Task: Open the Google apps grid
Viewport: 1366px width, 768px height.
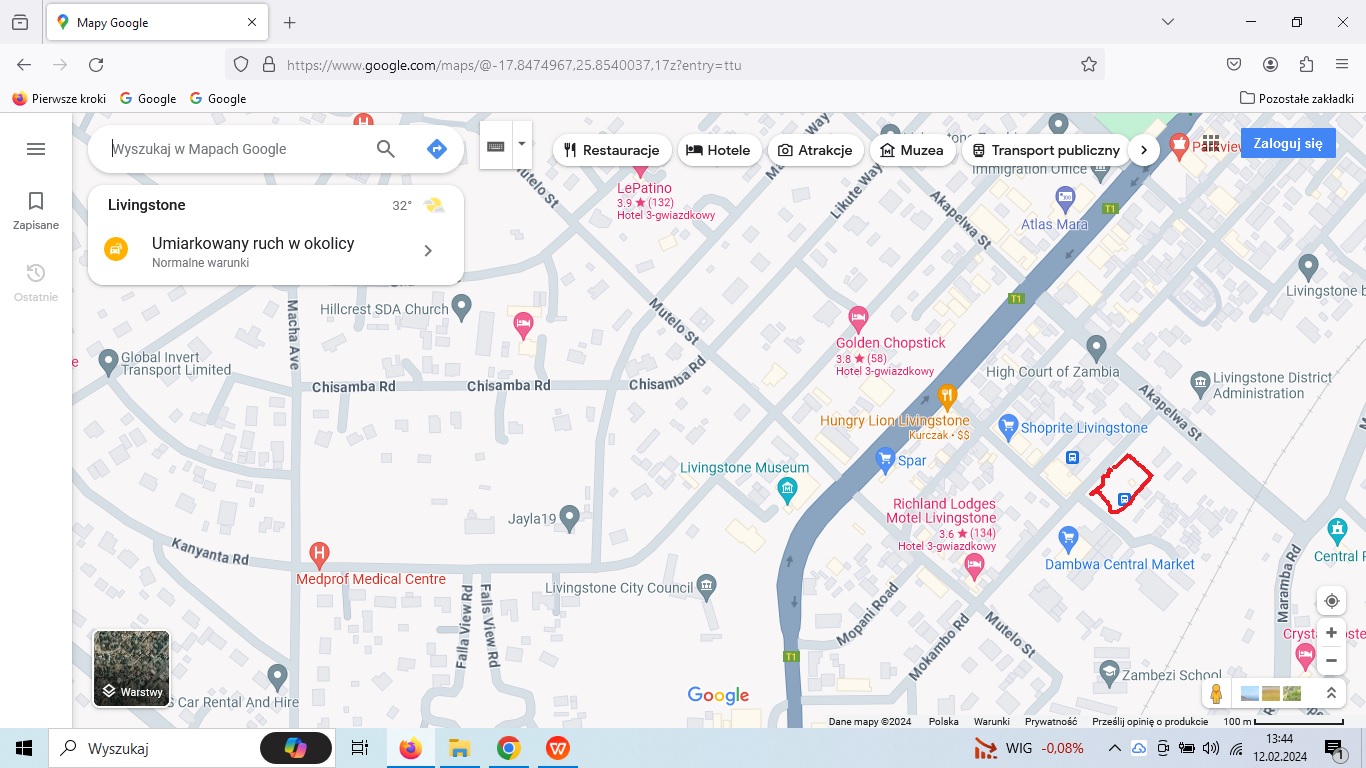Action: [x=1211, y=143]
